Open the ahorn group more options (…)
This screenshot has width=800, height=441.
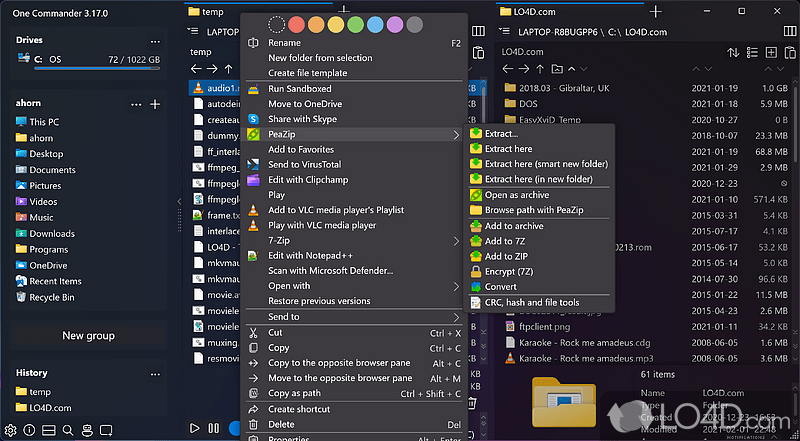[x=136, y=104]
